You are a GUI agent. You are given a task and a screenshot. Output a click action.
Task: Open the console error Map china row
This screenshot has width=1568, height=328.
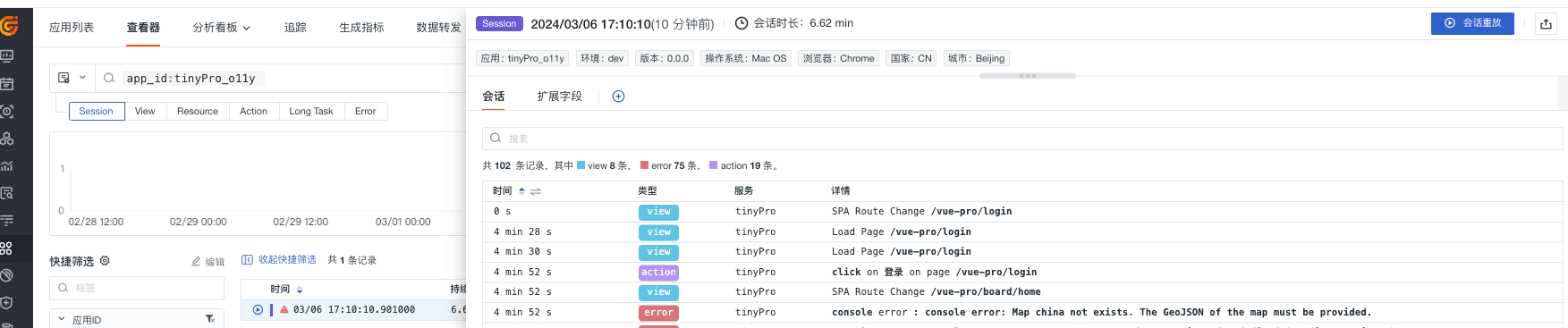(1023, 313)
